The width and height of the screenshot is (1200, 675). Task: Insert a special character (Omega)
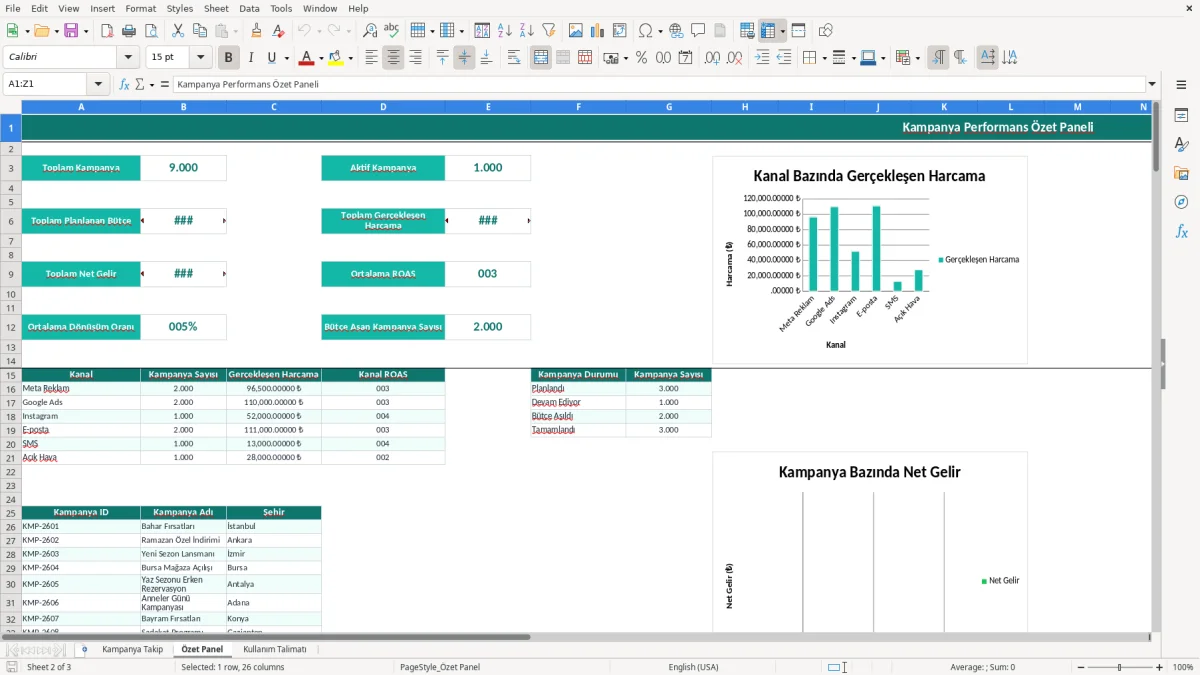click(x=645, y=31)
